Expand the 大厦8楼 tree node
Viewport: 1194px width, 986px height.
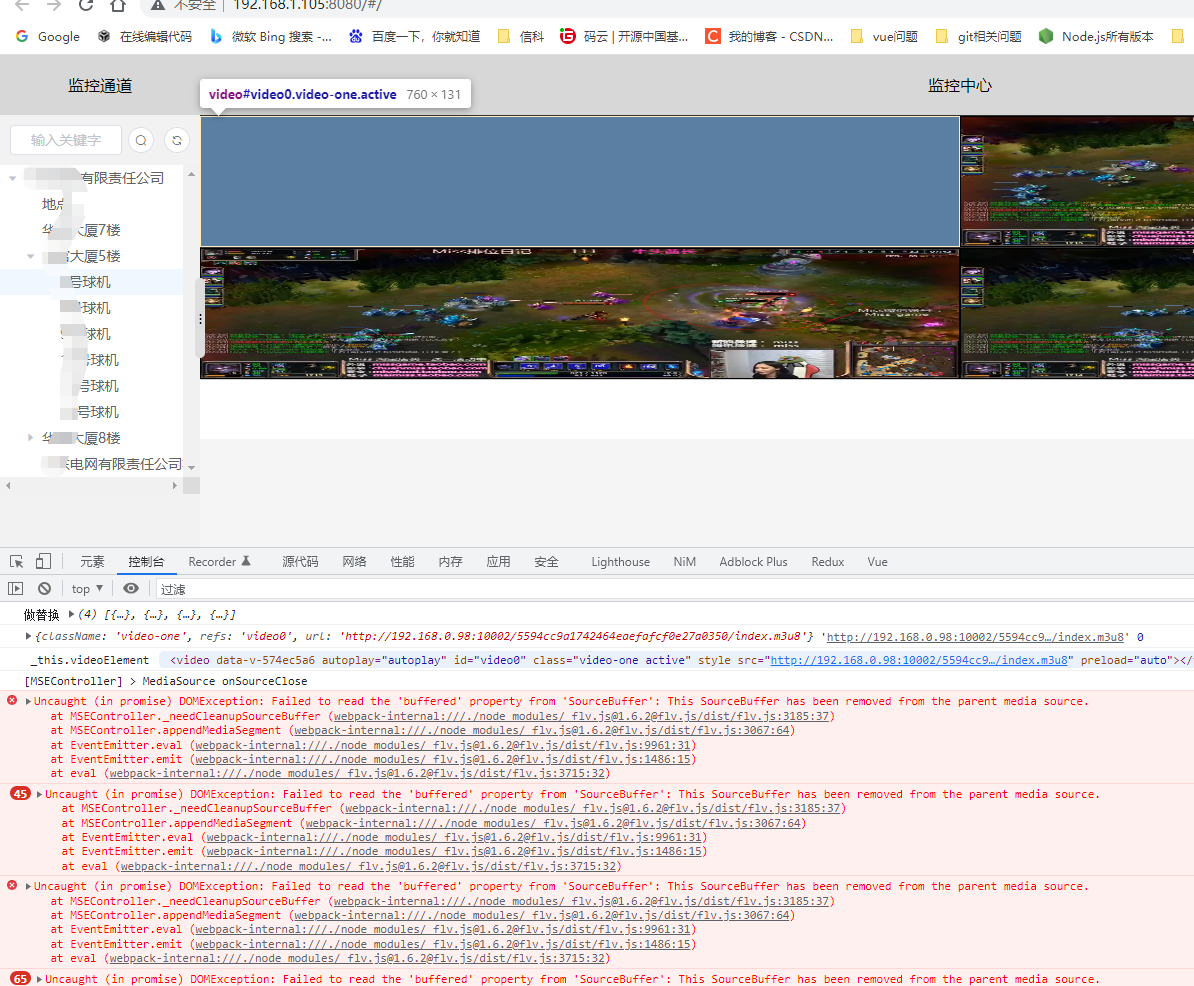click(x=30, y=437)
